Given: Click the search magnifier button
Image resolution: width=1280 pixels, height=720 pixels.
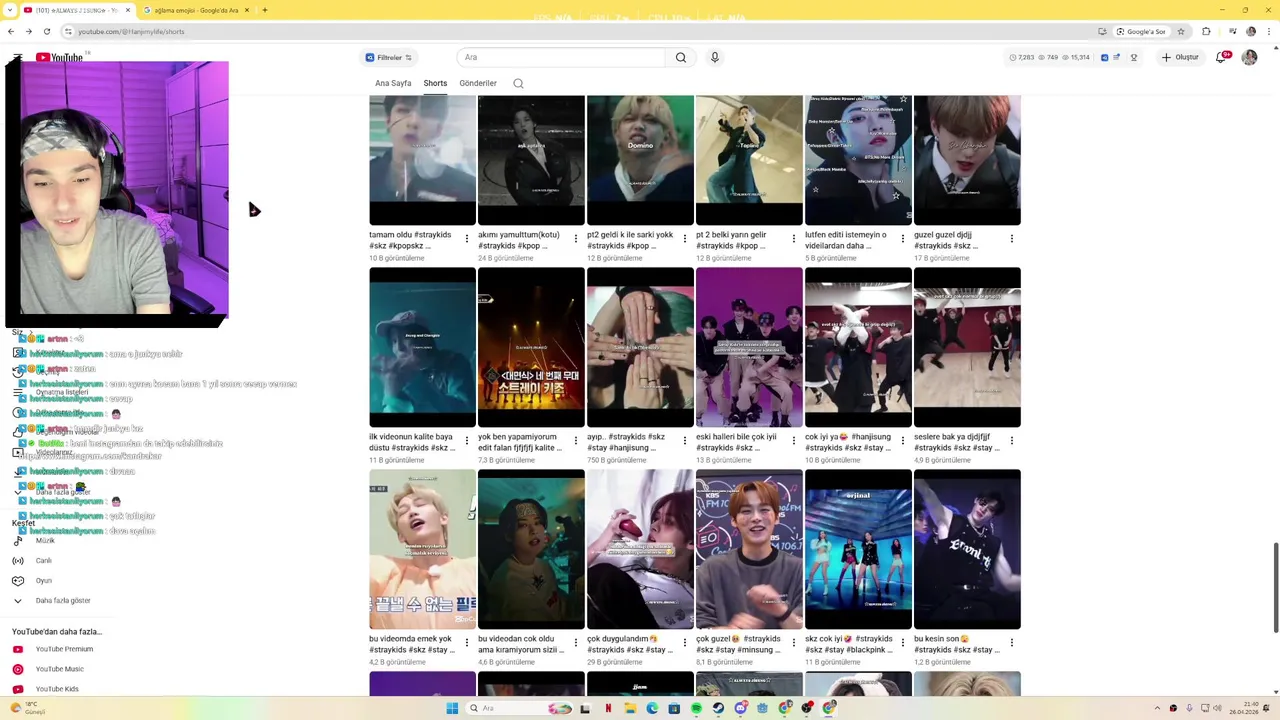Looking at the screenshot, I should pyautogui.click(x=681, y=57).
